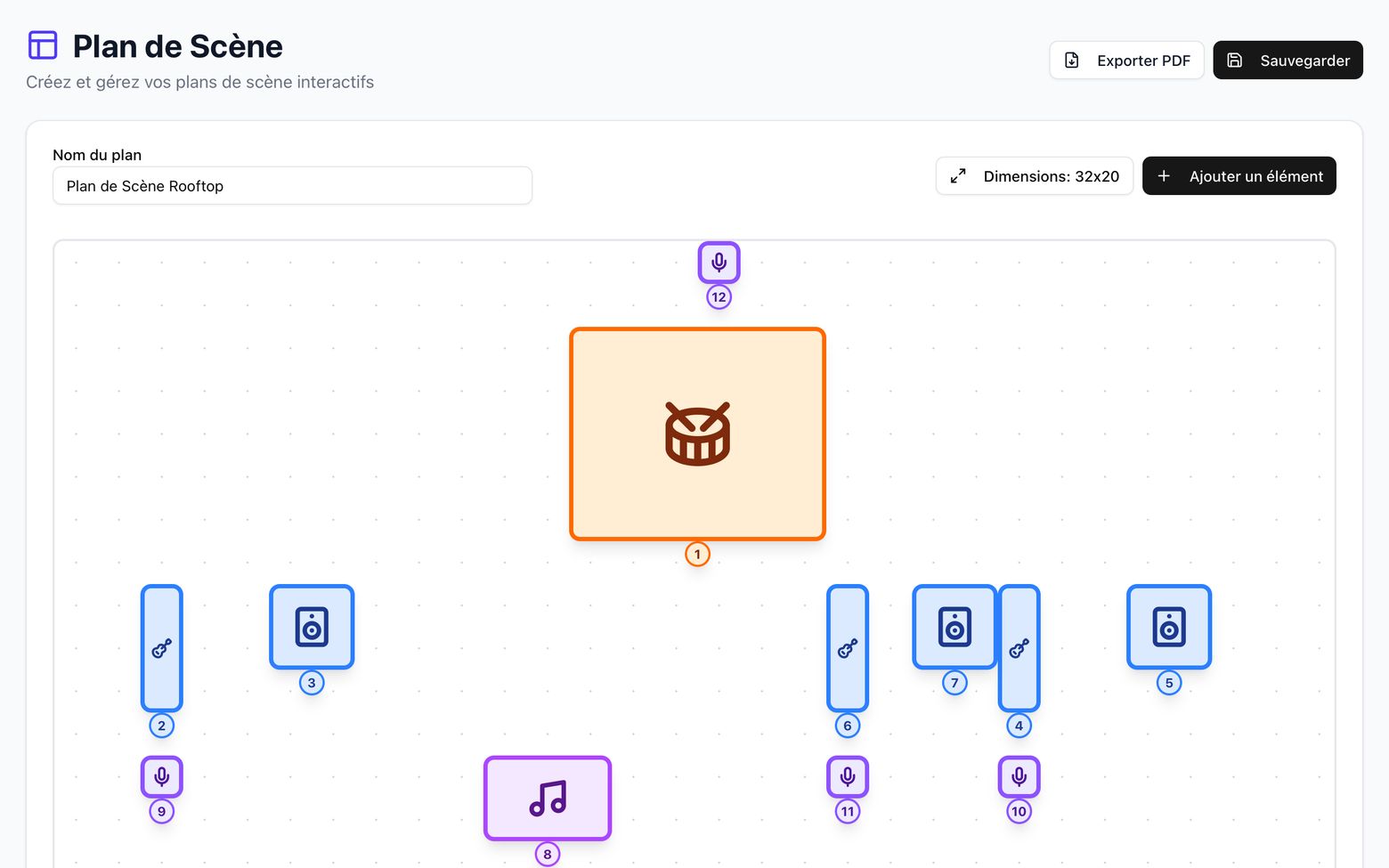Click number badge 11 under the microphone
The width and height of the screenshot is (1389, 868).
tap(848, 811)
